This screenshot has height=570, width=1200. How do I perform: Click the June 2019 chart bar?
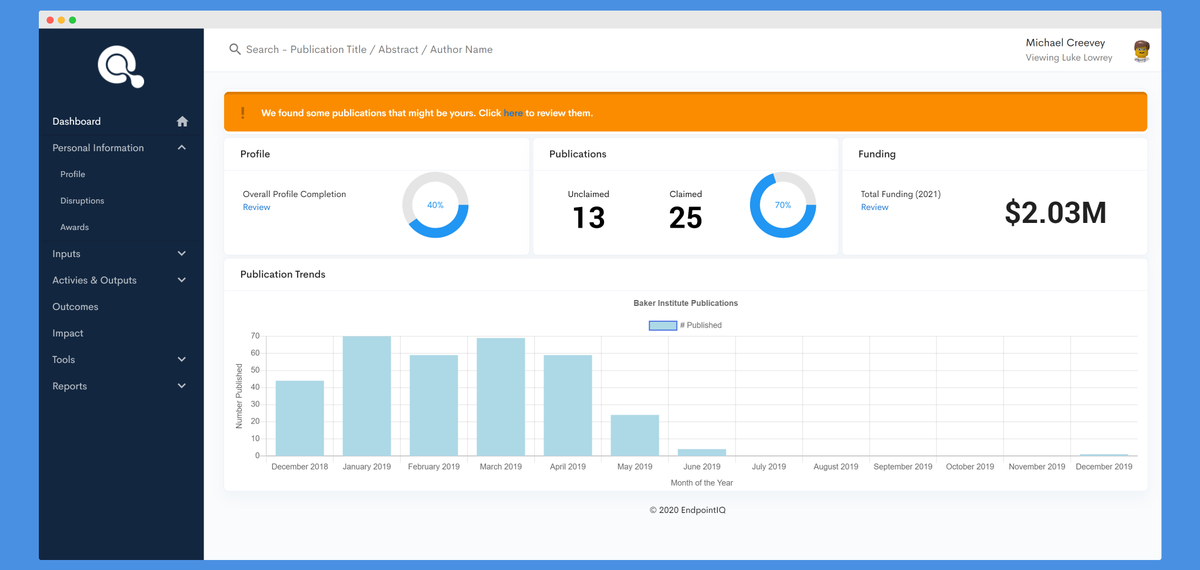[702, 452]
